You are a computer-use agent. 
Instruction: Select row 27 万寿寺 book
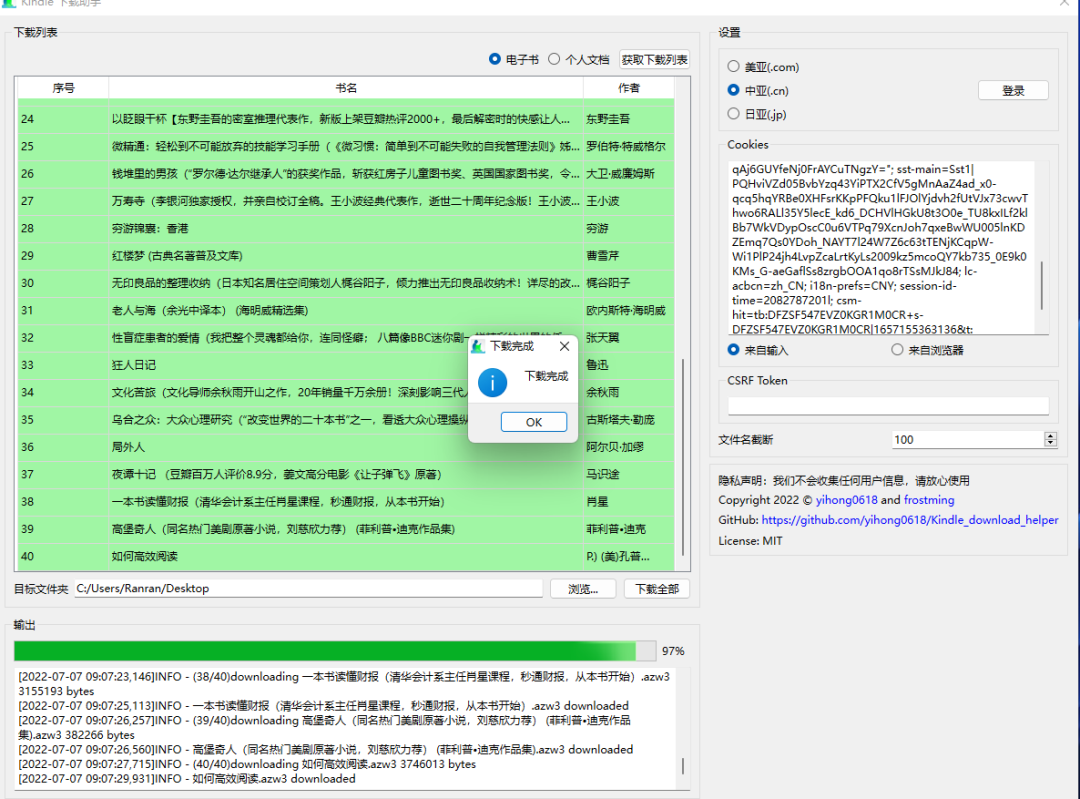point(346,201)
